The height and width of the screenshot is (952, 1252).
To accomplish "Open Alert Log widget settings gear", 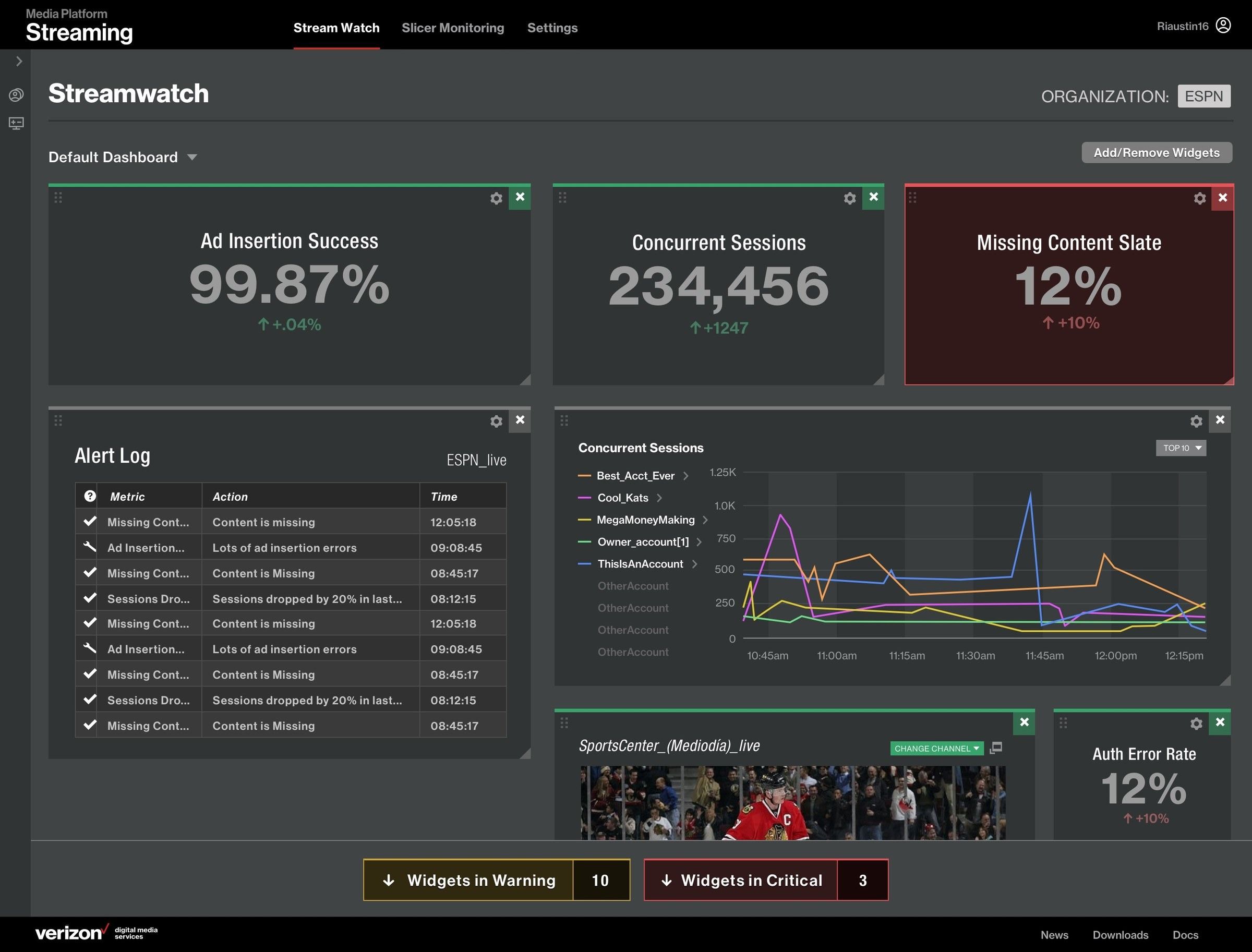I will pos(496,421).
